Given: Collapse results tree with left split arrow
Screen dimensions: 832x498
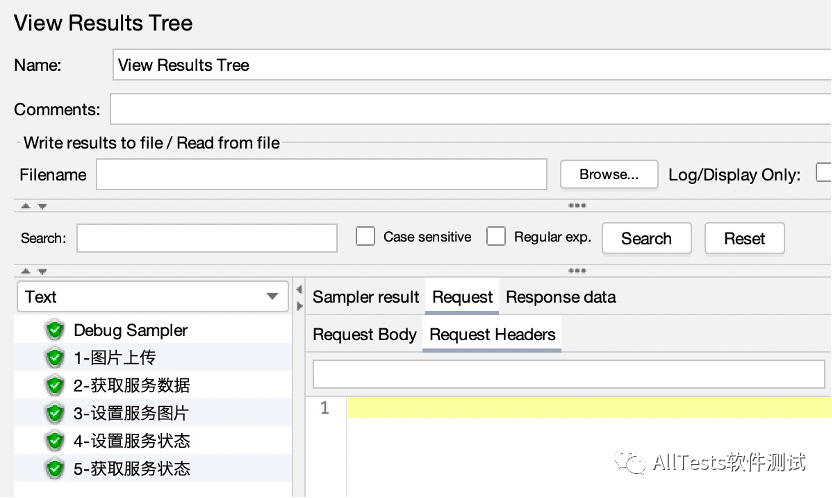Looking at the screenshot, I should pos(299,290).
